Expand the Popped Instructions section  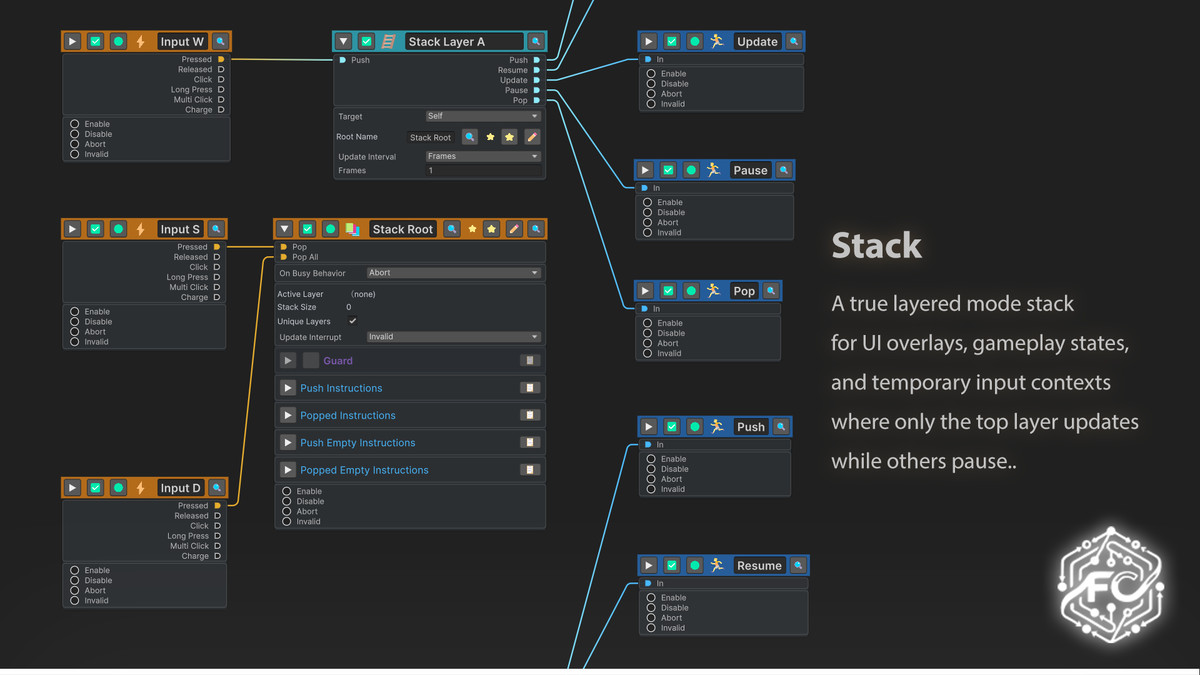point(288,415)
